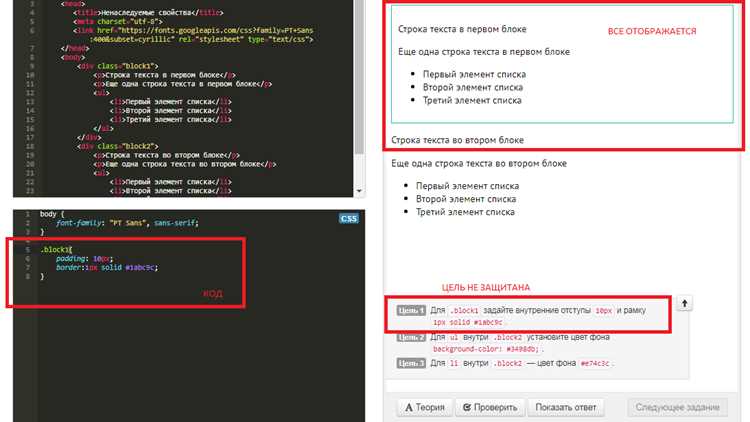Click the Цель 2 goal badge

coord(411,337)
